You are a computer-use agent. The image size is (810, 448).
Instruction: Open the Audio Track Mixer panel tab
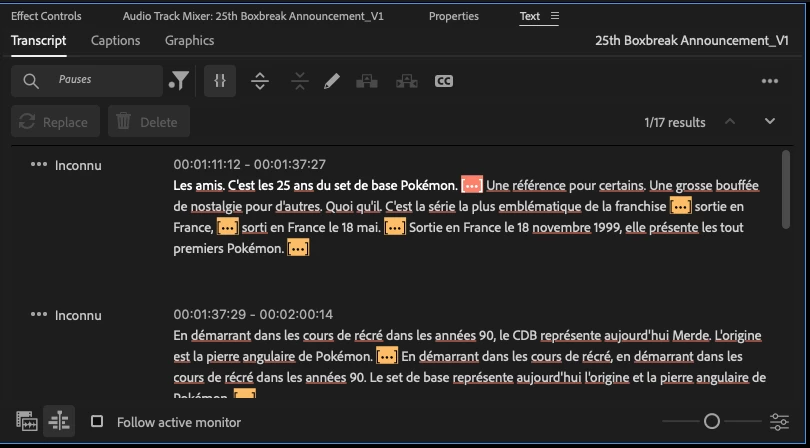pyautogui.click(x=253, y=16)
